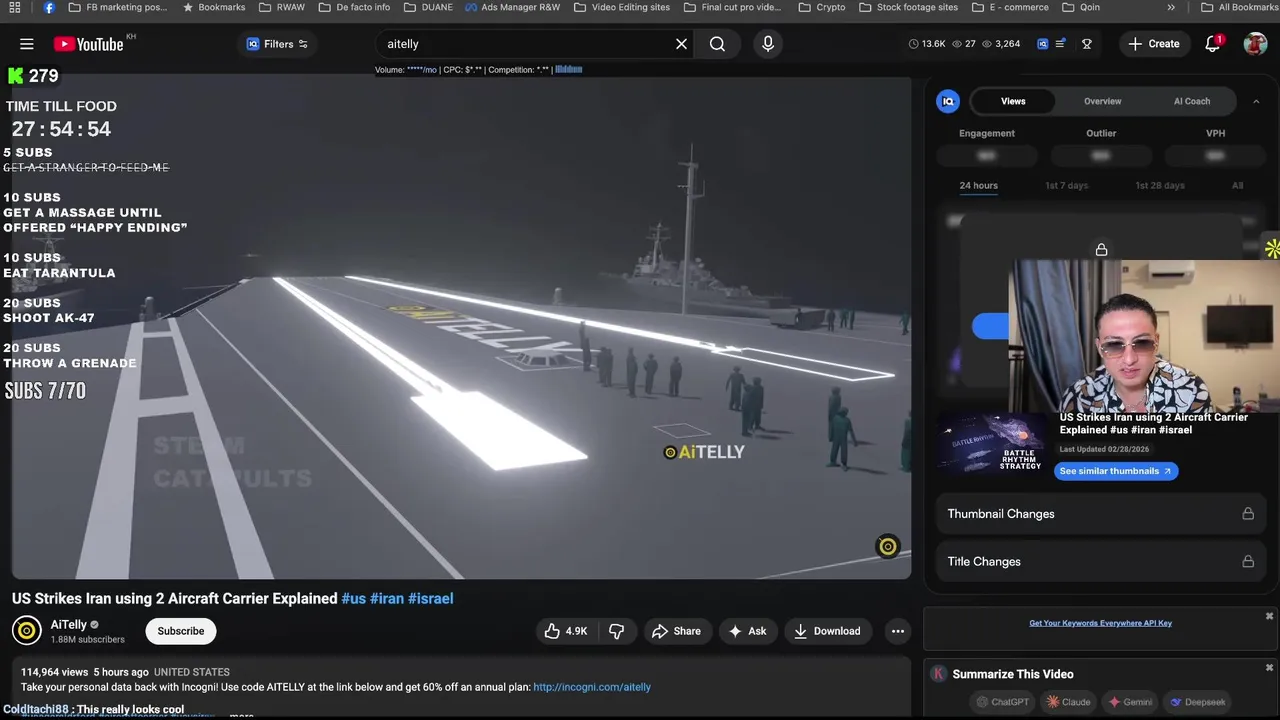Summarize the video with ChatGPT

1003,702
